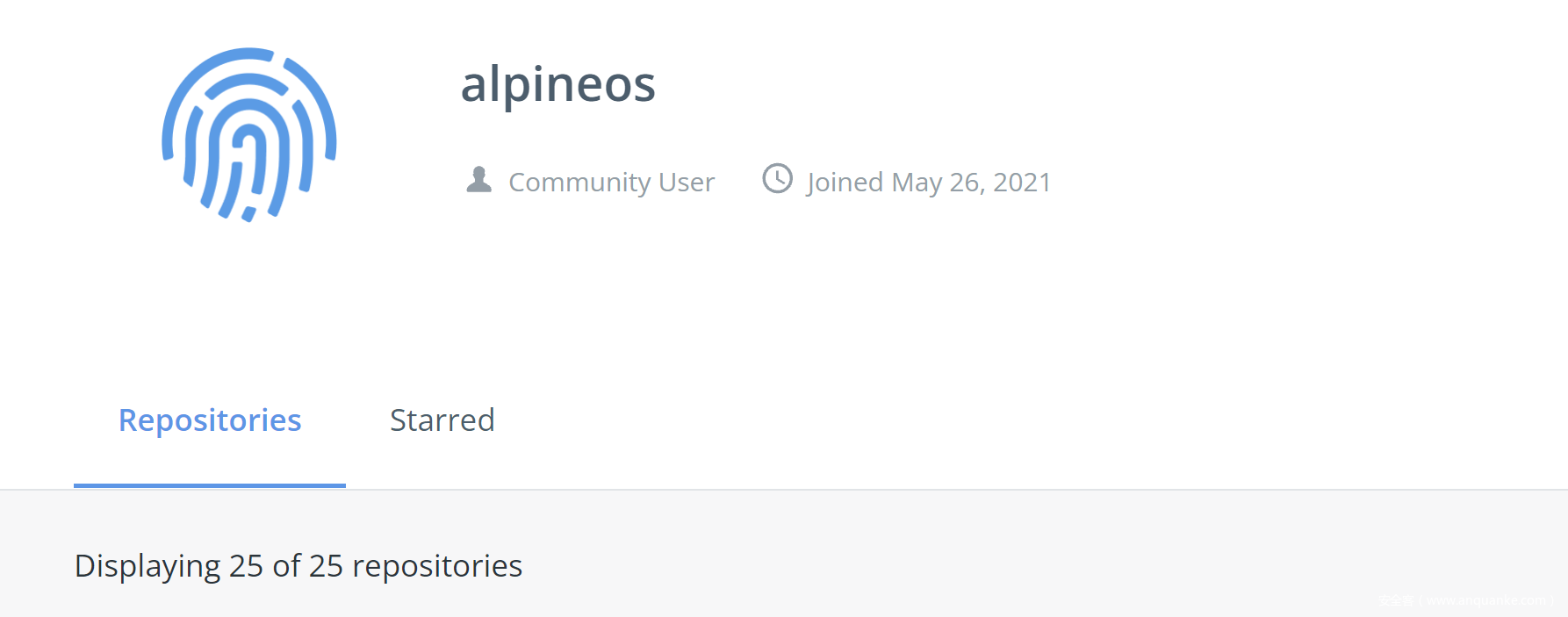Click the word Community in the account type
The height and width of the screenshot is (617, 1568).
[579, 183]
